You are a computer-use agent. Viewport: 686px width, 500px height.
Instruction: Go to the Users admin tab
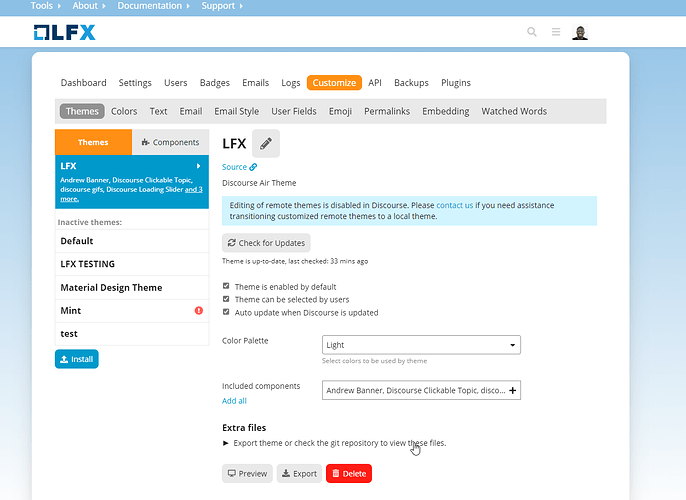click(175, 83)
